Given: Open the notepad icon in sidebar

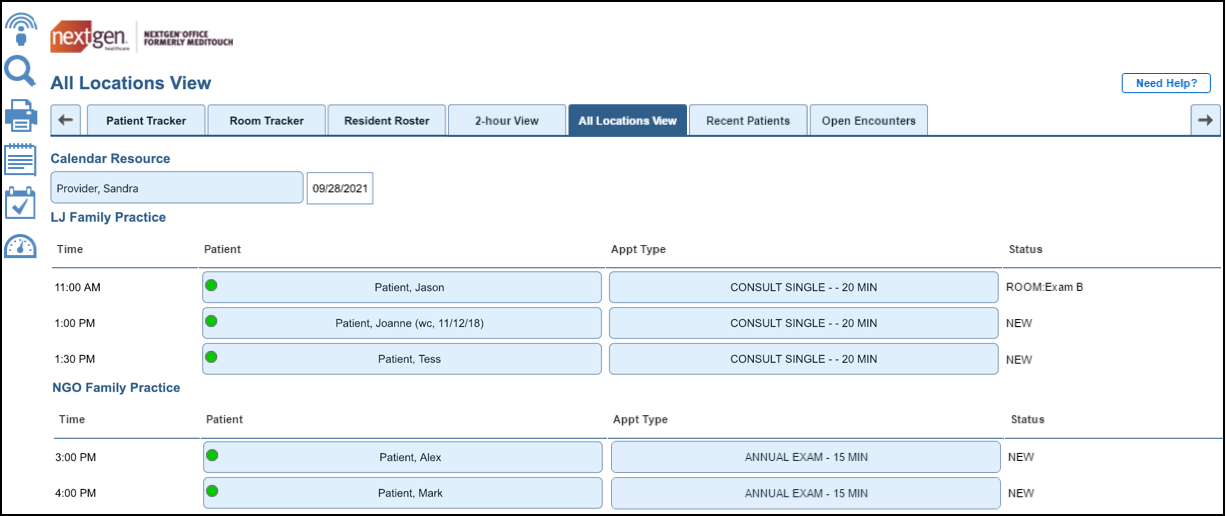Looking at the screenshot, I should click(21, 160).
